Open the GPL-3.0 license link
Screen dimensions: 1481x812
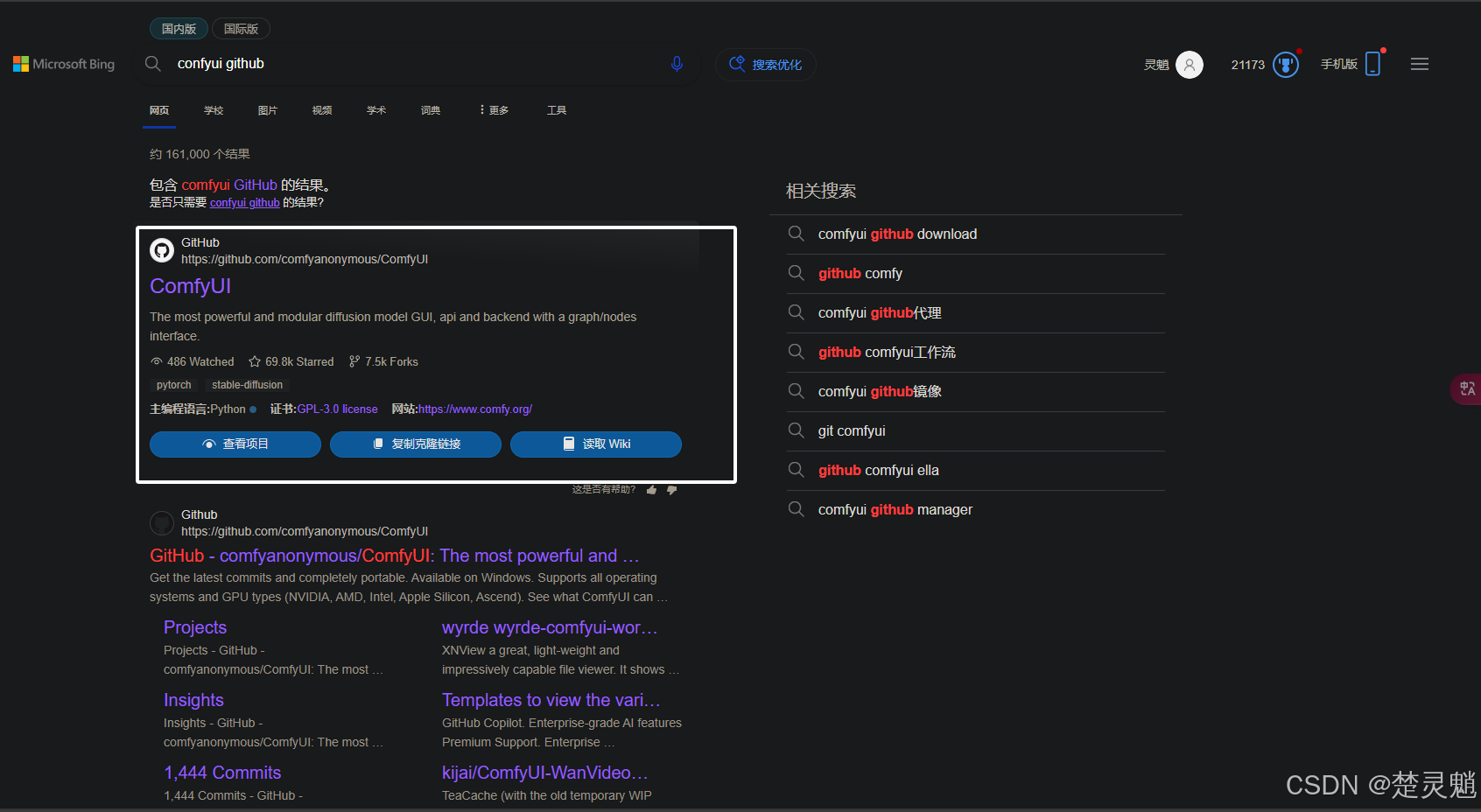338,409
